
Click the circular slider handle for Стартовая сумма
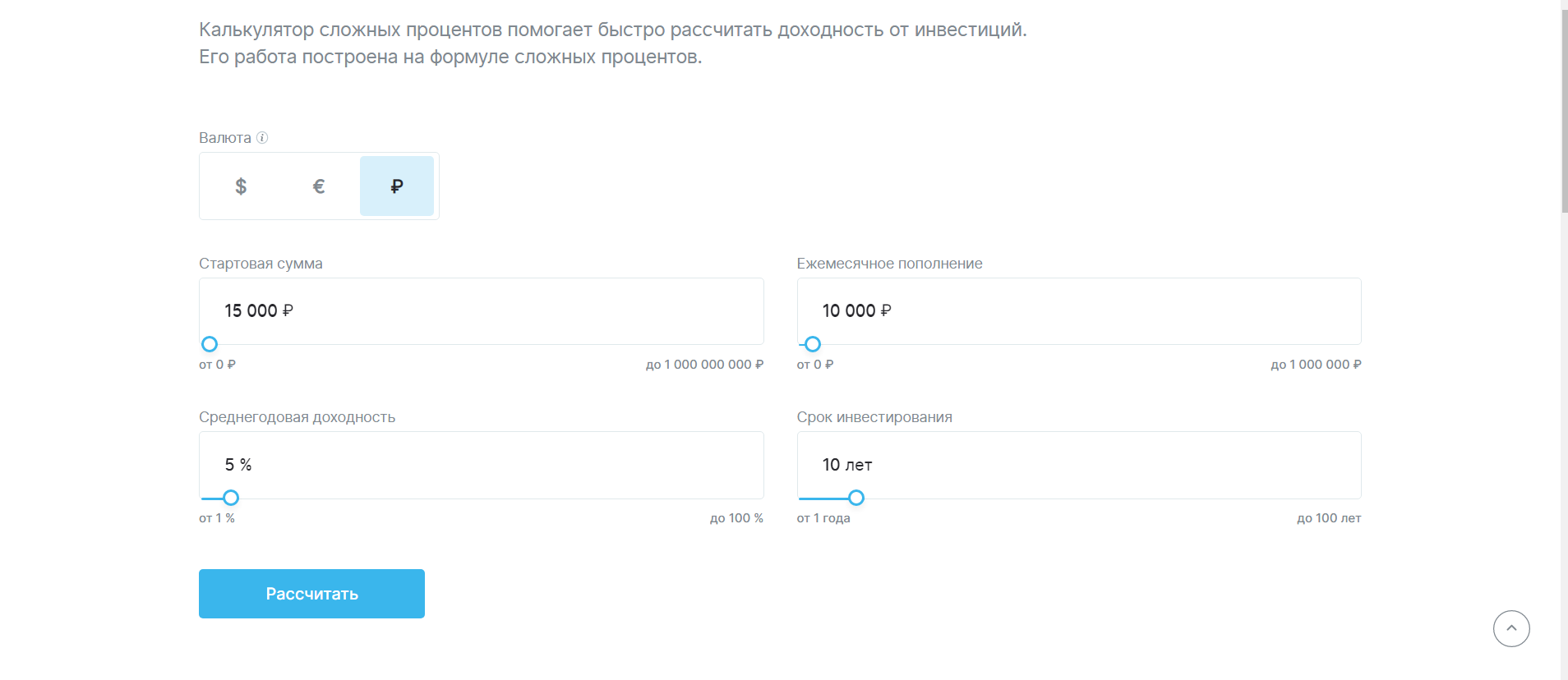point(210,344)
